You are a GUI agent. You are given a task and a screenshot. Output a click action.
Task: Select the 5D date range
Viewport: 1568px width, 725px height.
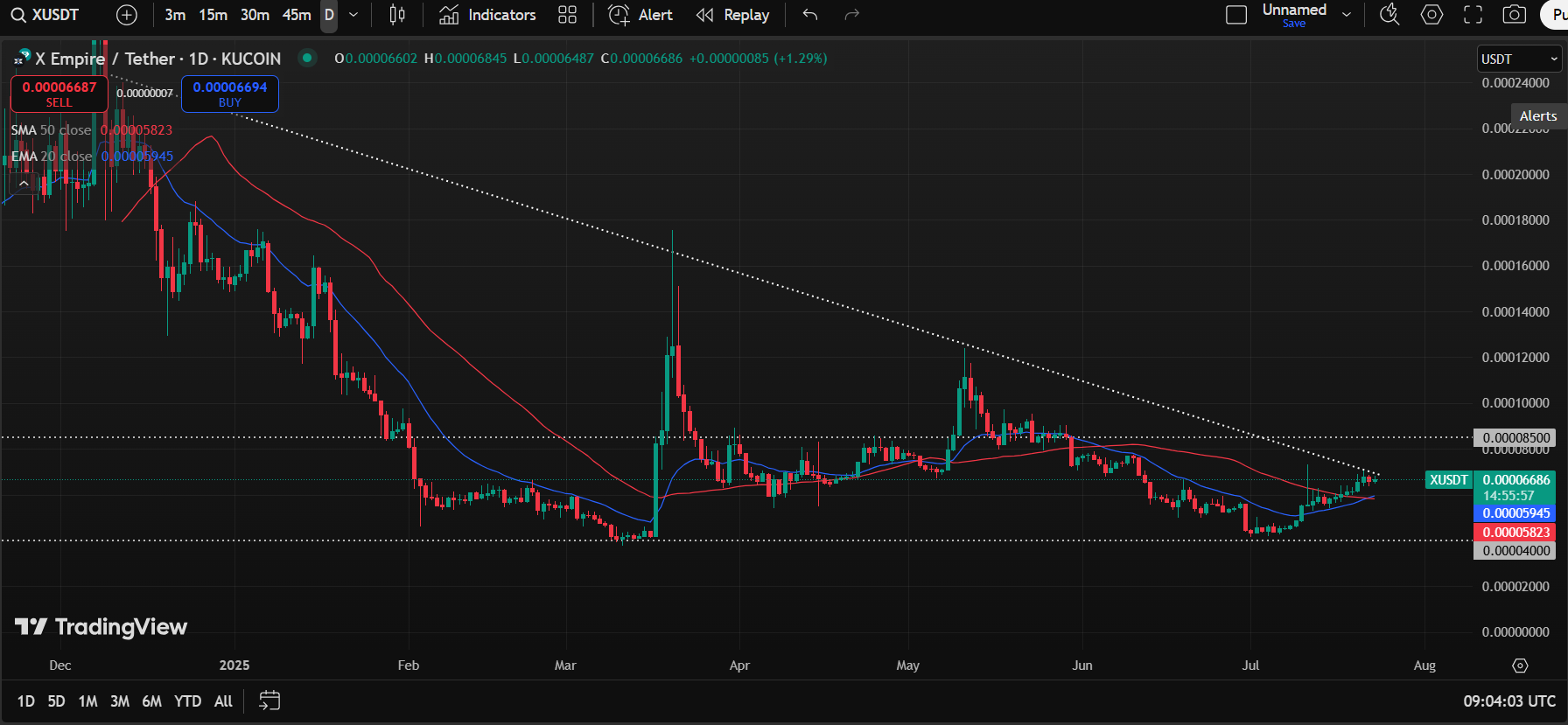[56, 701]
